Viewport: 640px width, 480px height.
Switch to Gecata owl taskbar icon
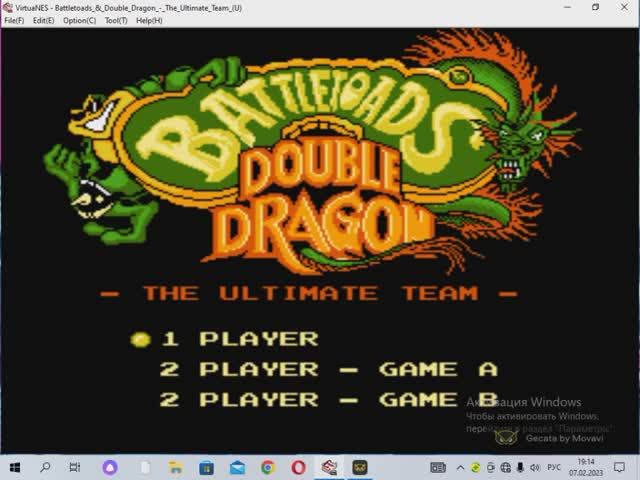click(360, 467)
